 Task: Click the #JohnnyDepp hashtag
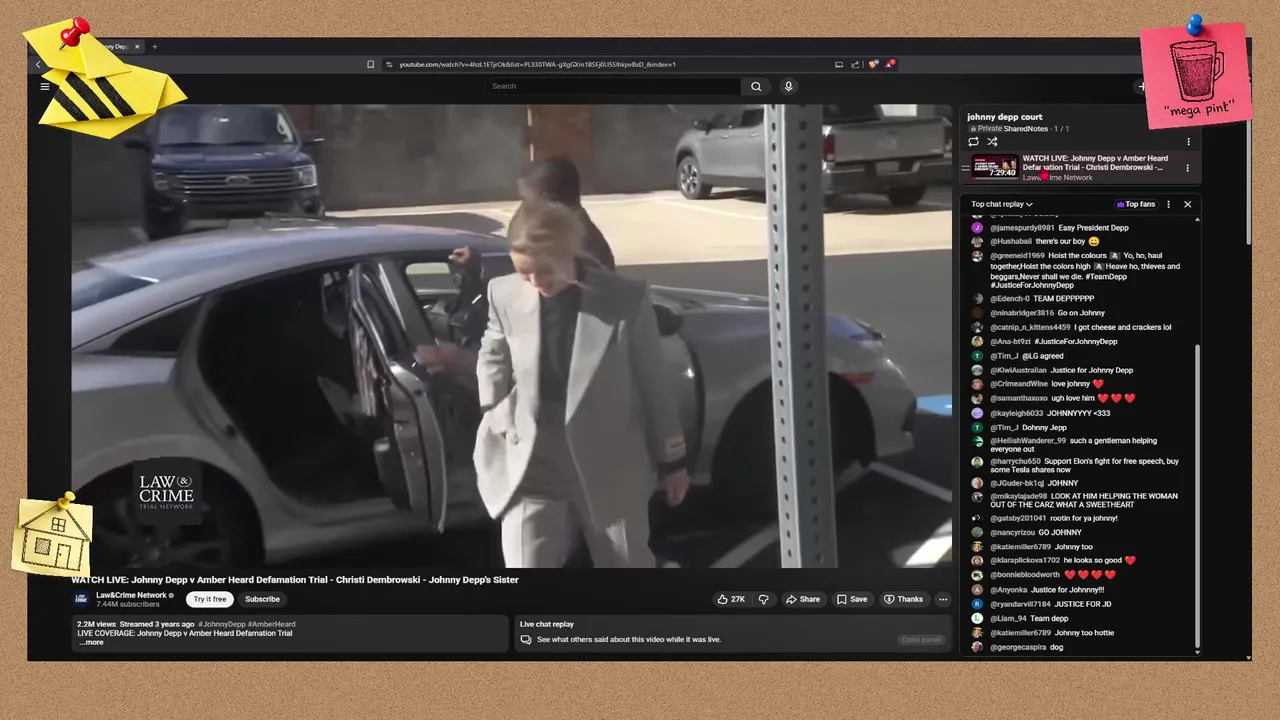tap(221, 624)
